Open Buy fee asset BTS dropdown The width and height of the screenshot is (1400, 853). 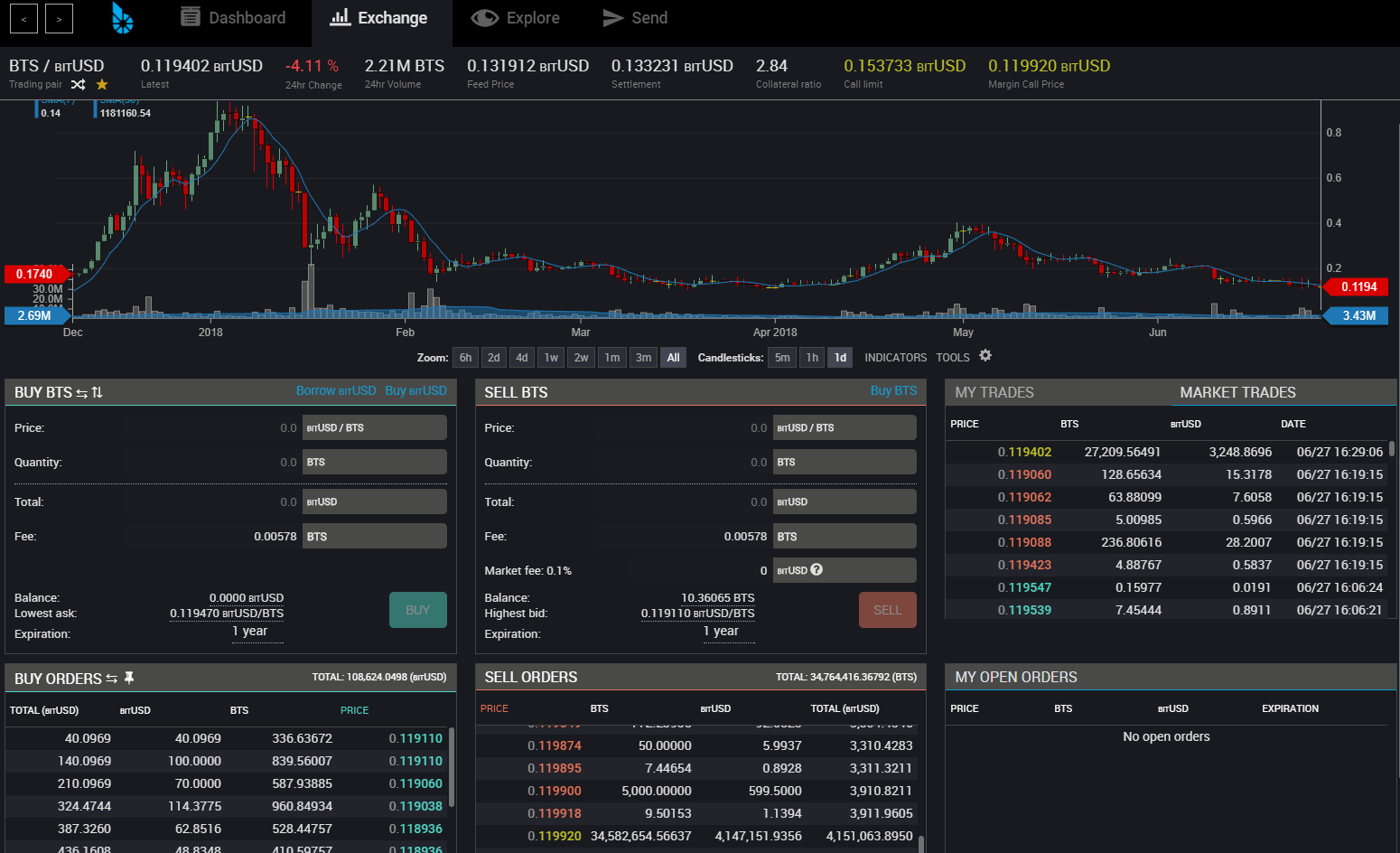pos(374,536)
